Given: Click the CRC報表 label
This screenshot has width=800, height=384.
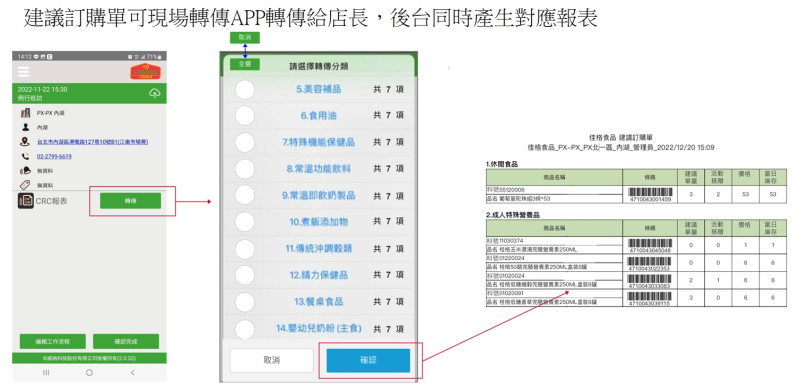Looking at the screenshot, I should tap(51, 201).
